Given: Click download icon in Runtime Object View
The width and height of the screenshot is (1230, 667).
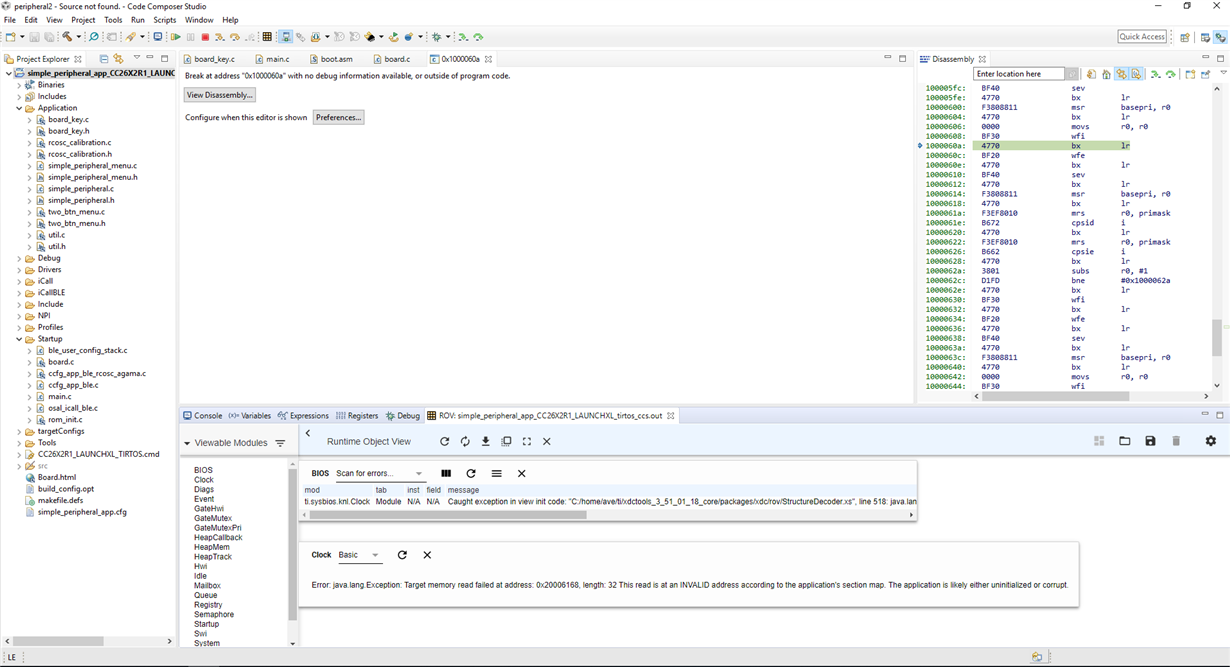Looking at the screenshot, I should pos(485,441).
